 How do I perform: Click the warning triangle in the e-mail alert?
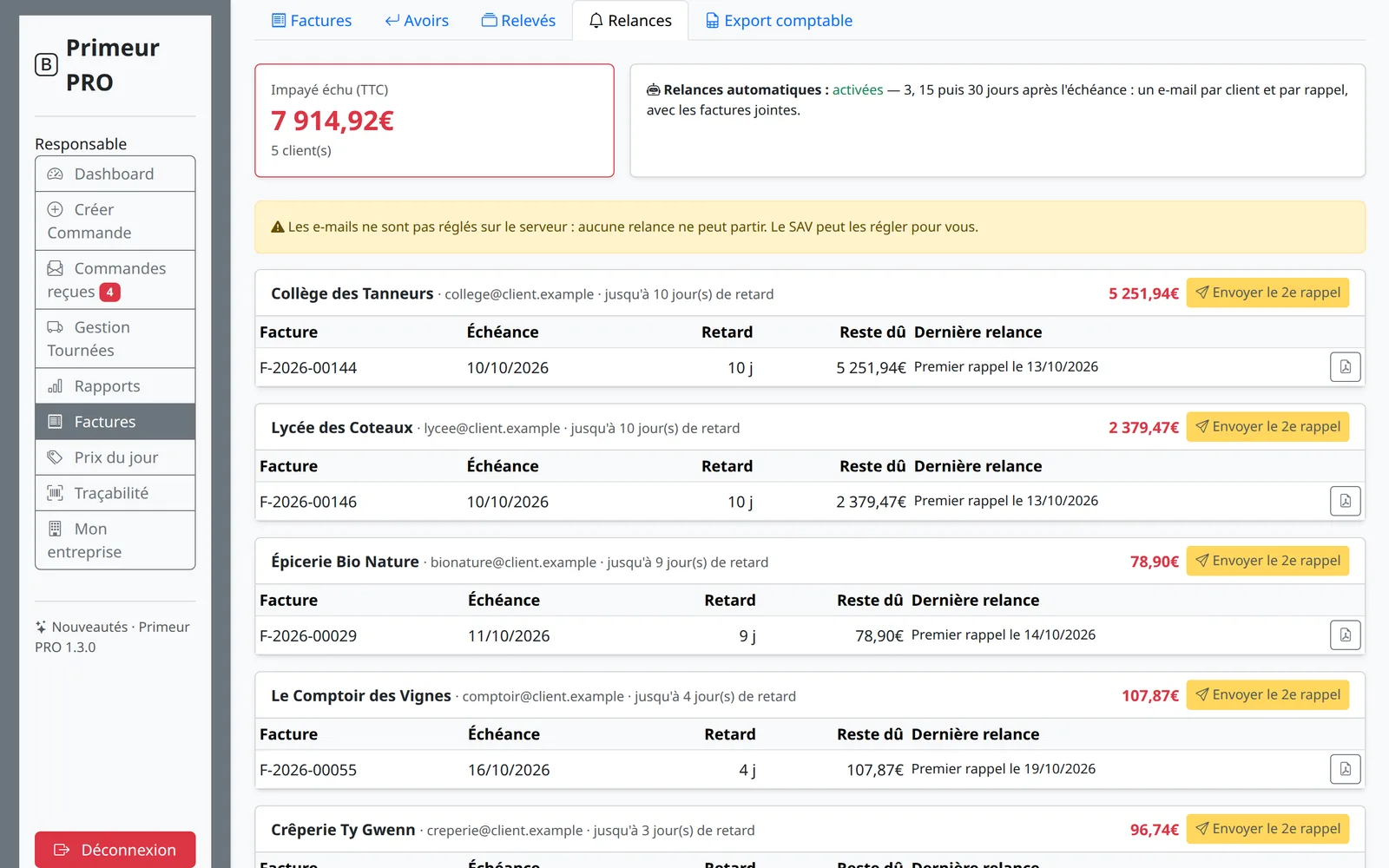click(x=278, y=227)
